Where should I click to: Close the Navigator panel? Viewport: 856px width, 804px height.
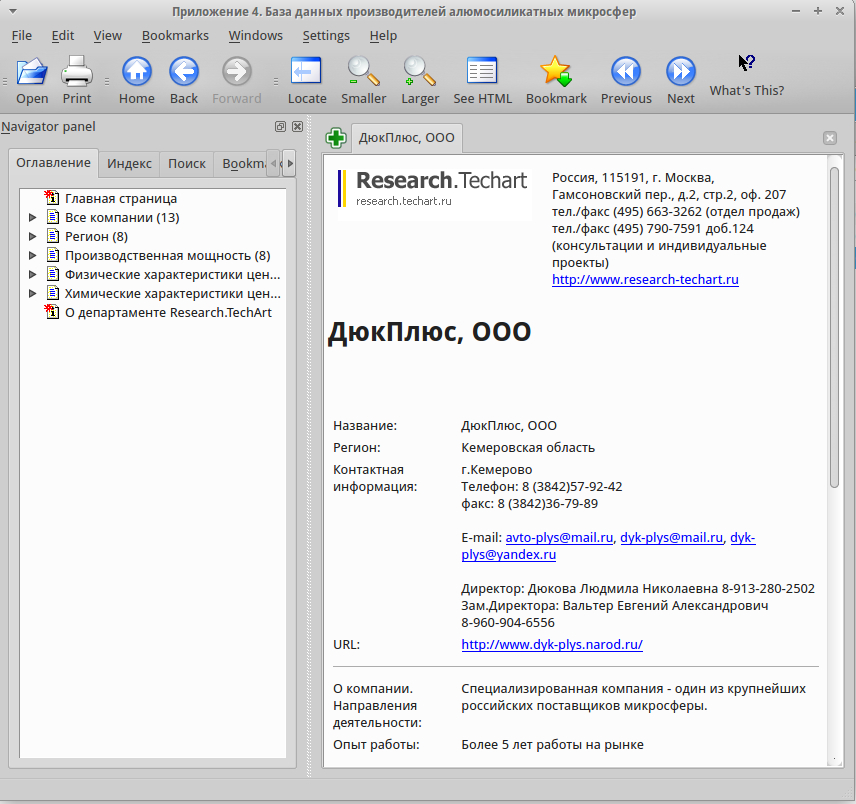[298, 127]
